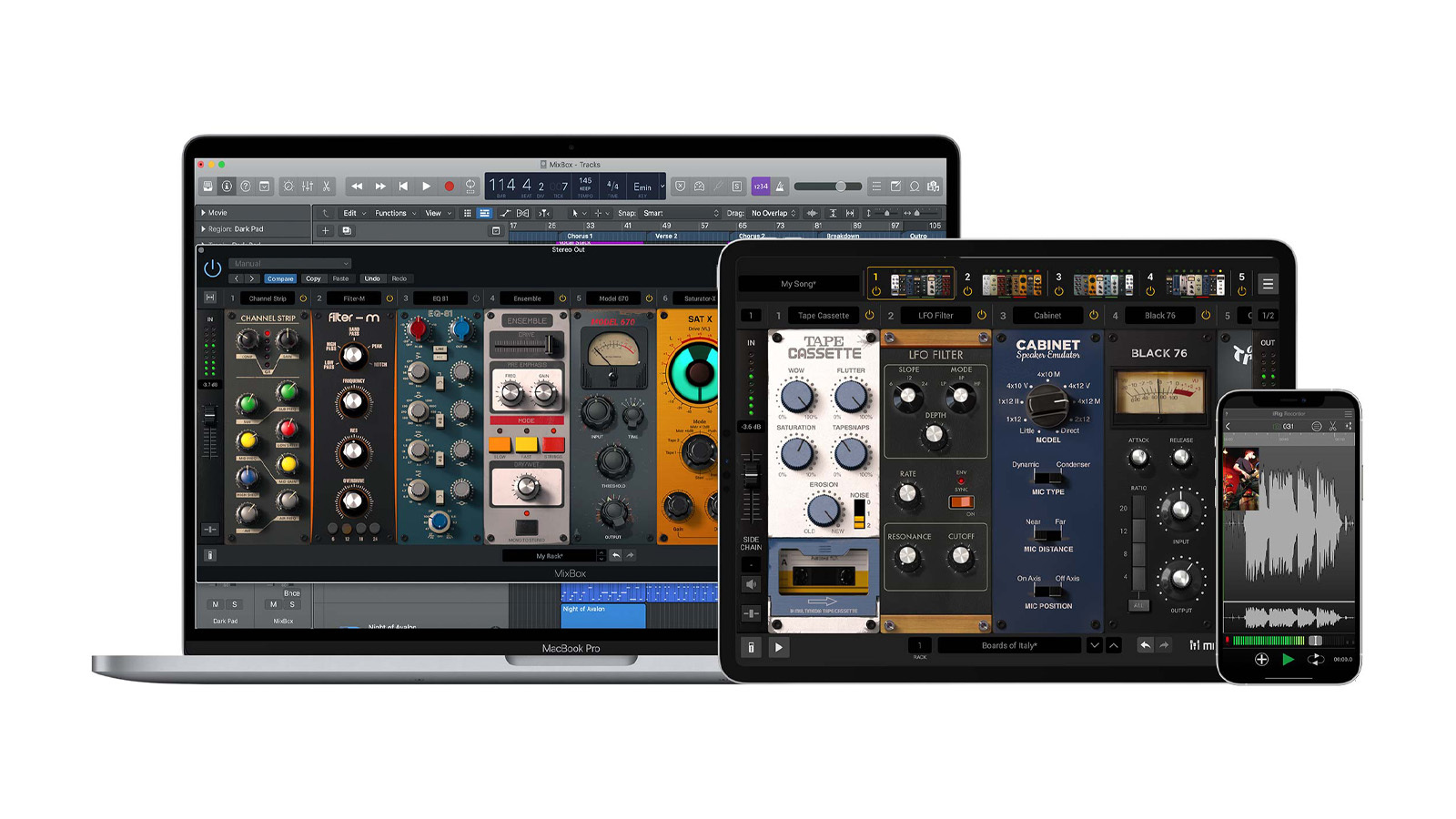This screenshot has width=1456, height=819.
Task: Select the Ensemble slot name on Mac
Action: [x=527, y=298]
